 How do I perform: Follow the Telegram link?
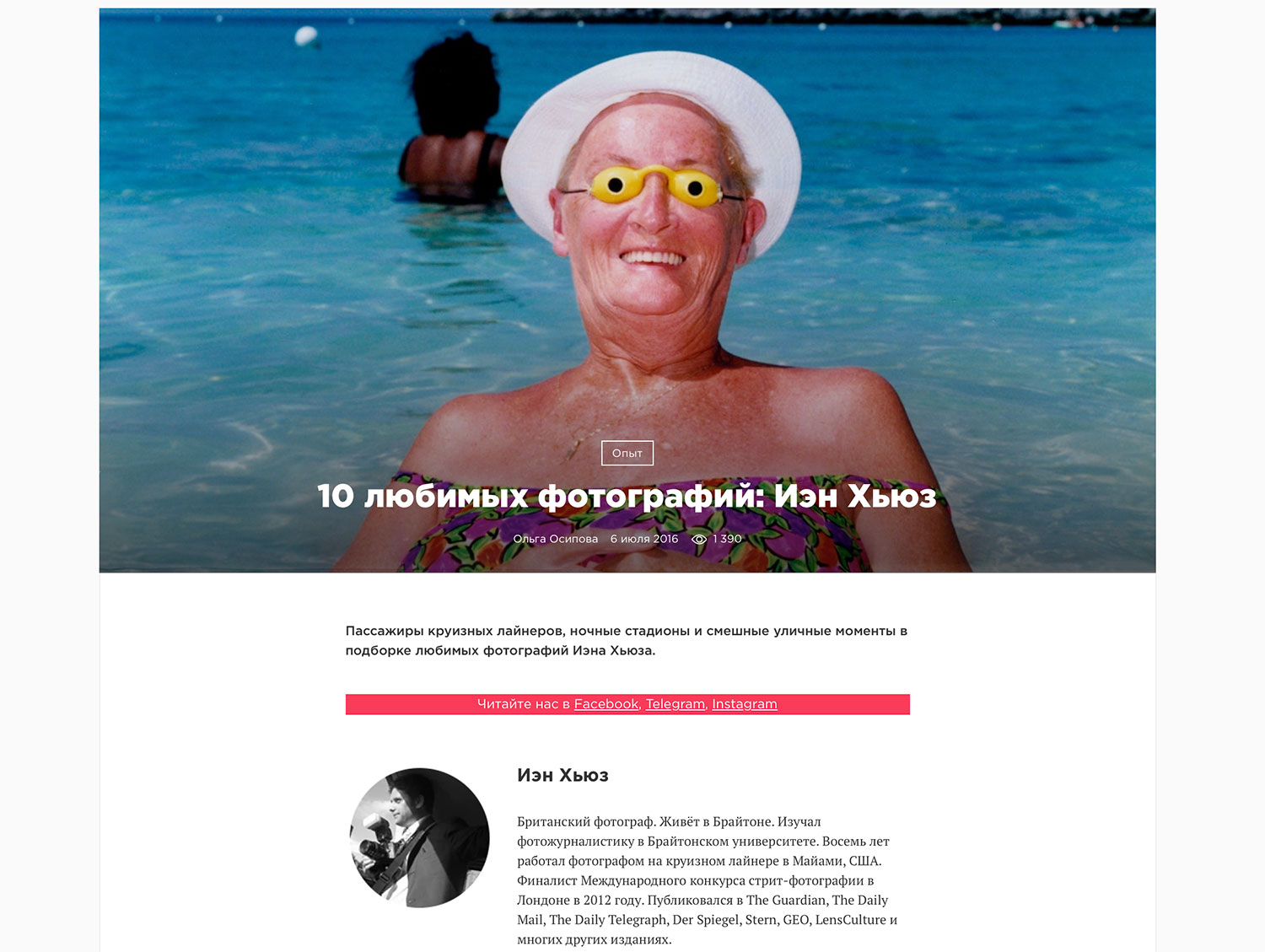tap(675, 704)
